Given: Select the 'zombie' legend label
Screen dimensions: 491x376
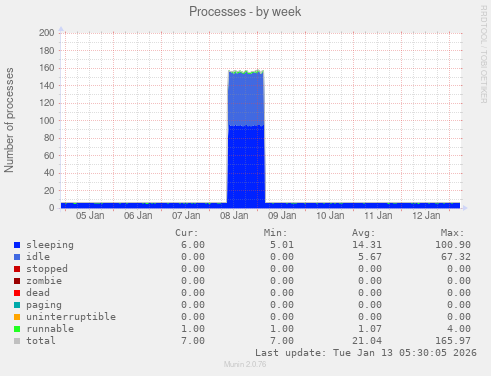Looking at the screenshot, I should [x=44, y=281].
